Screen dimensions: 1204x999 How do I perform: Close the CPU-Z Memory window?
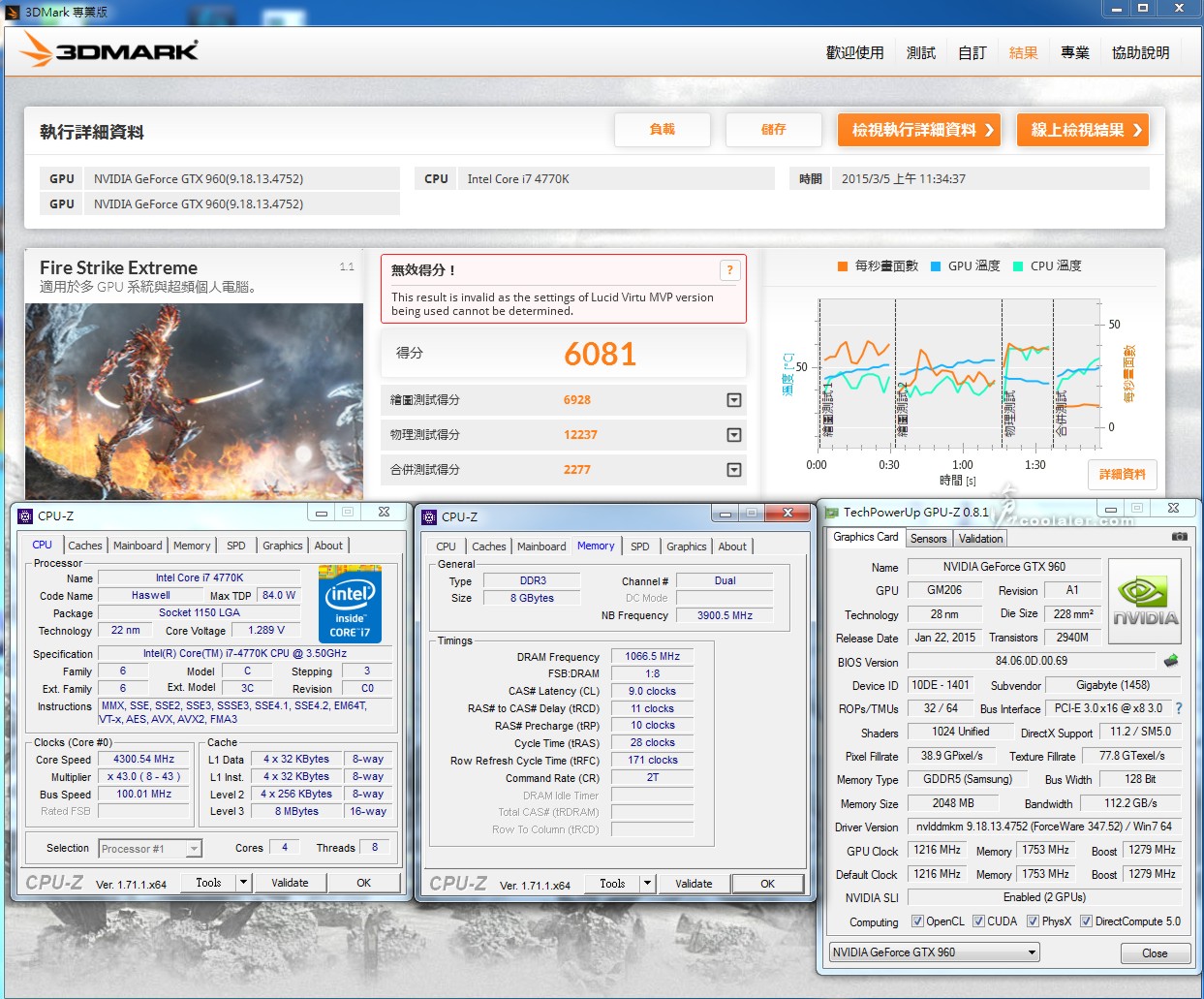[x=787, y=513]
